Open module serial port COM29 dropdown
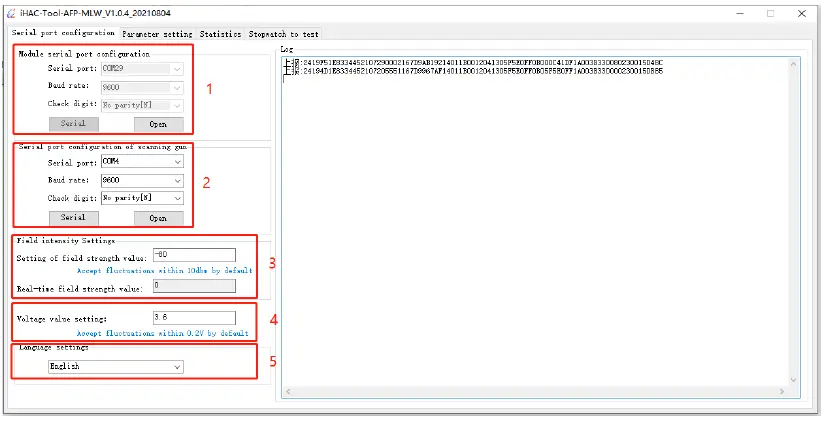 142,69
